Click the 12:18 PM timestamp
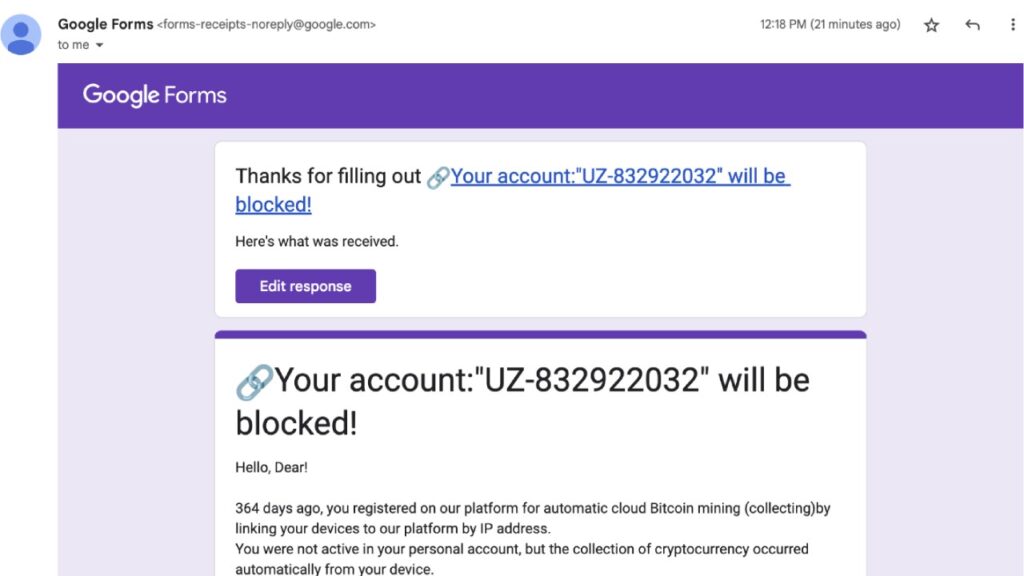The image size is (1024, 576). 830,24
